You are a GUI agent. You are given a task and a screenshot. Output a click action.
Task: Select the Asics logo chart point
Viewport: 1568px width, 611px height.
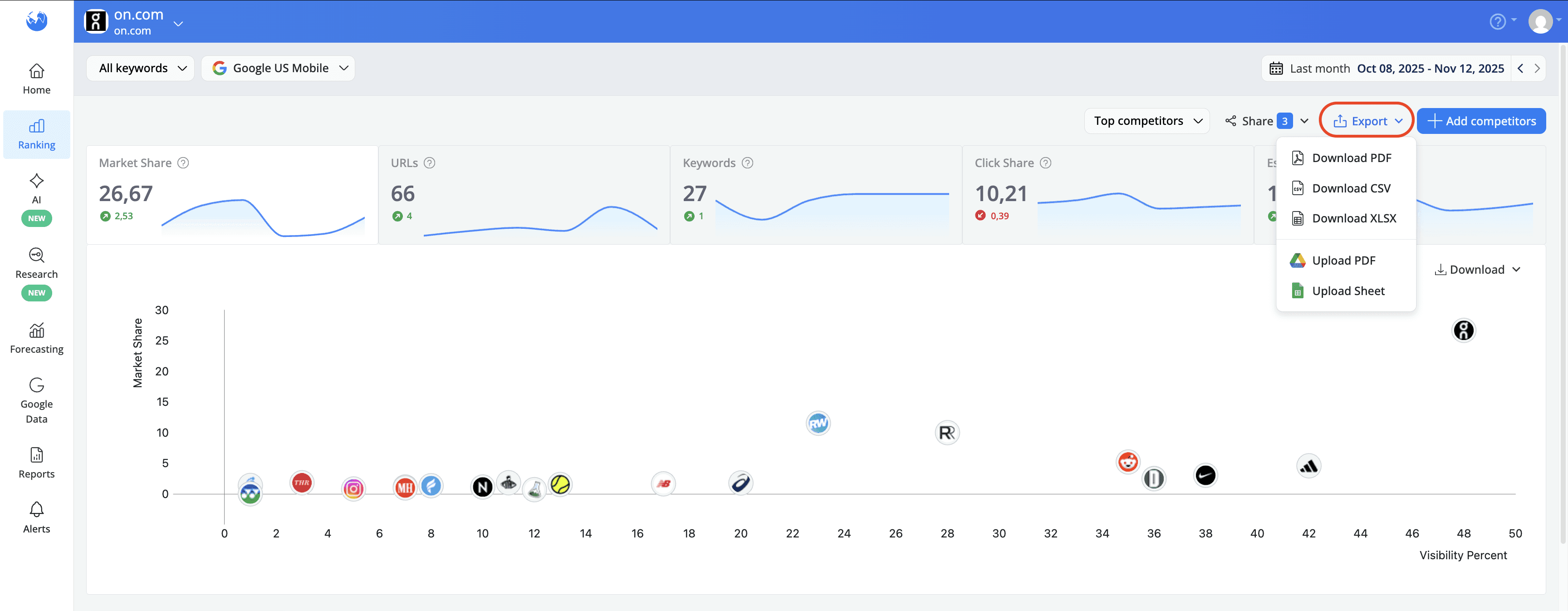tap(740, 483)
